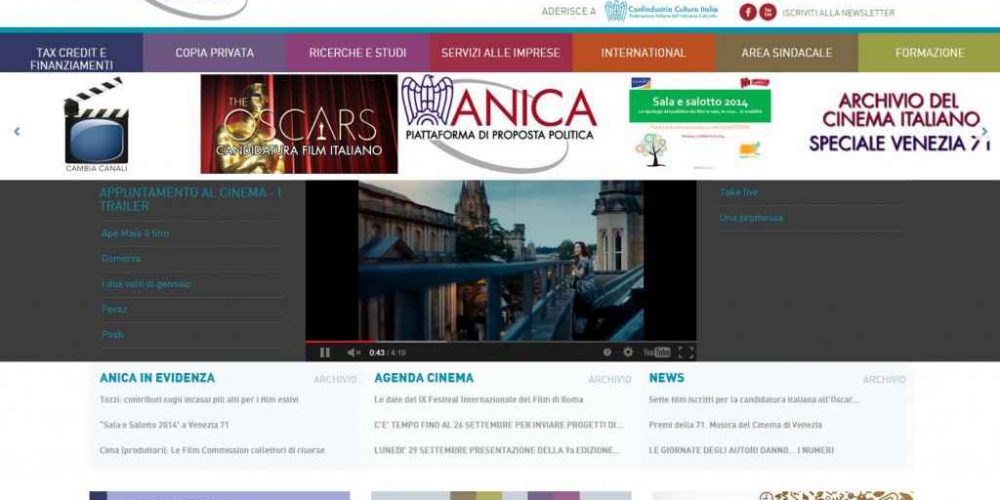Open Archivio for News
This screenshot has height=500, width=1000.
coord(884,379)
